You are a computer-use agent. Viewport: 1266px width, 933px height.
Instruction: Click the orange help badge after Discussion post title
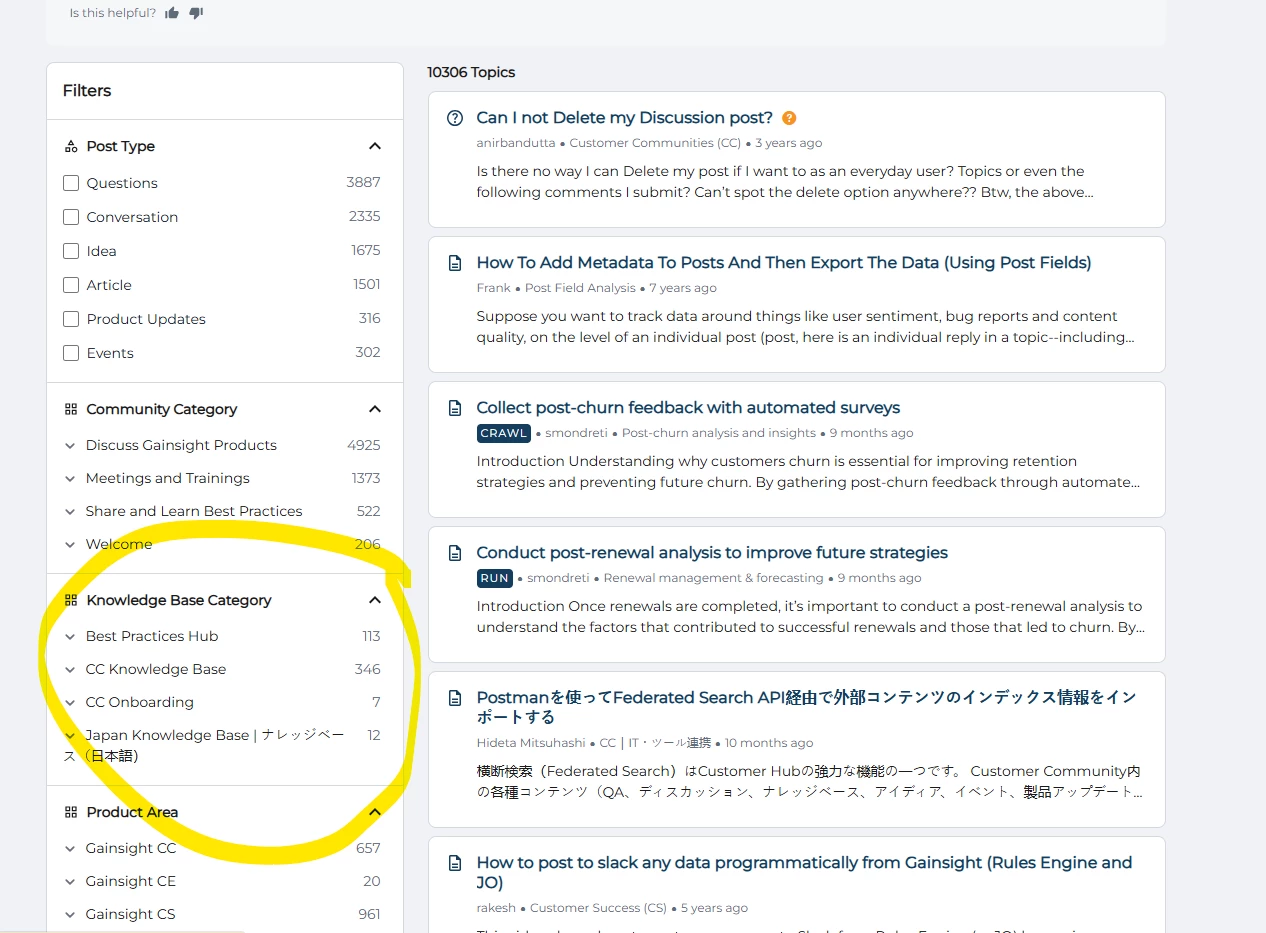789,118
